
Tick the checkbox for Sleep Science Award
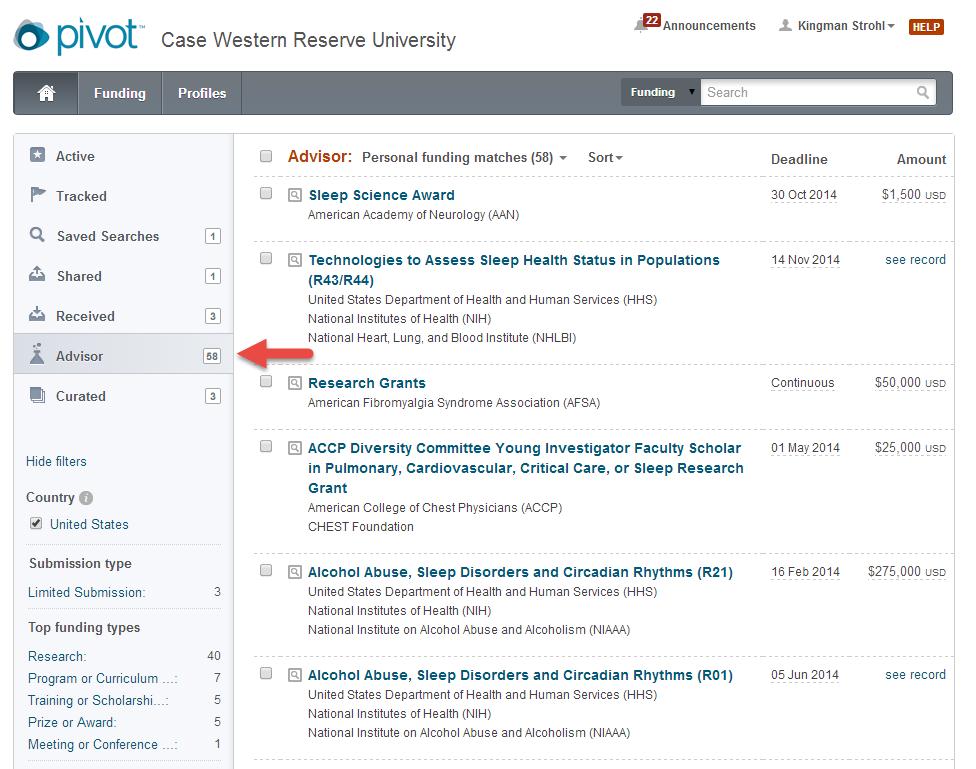coord(266,194)
